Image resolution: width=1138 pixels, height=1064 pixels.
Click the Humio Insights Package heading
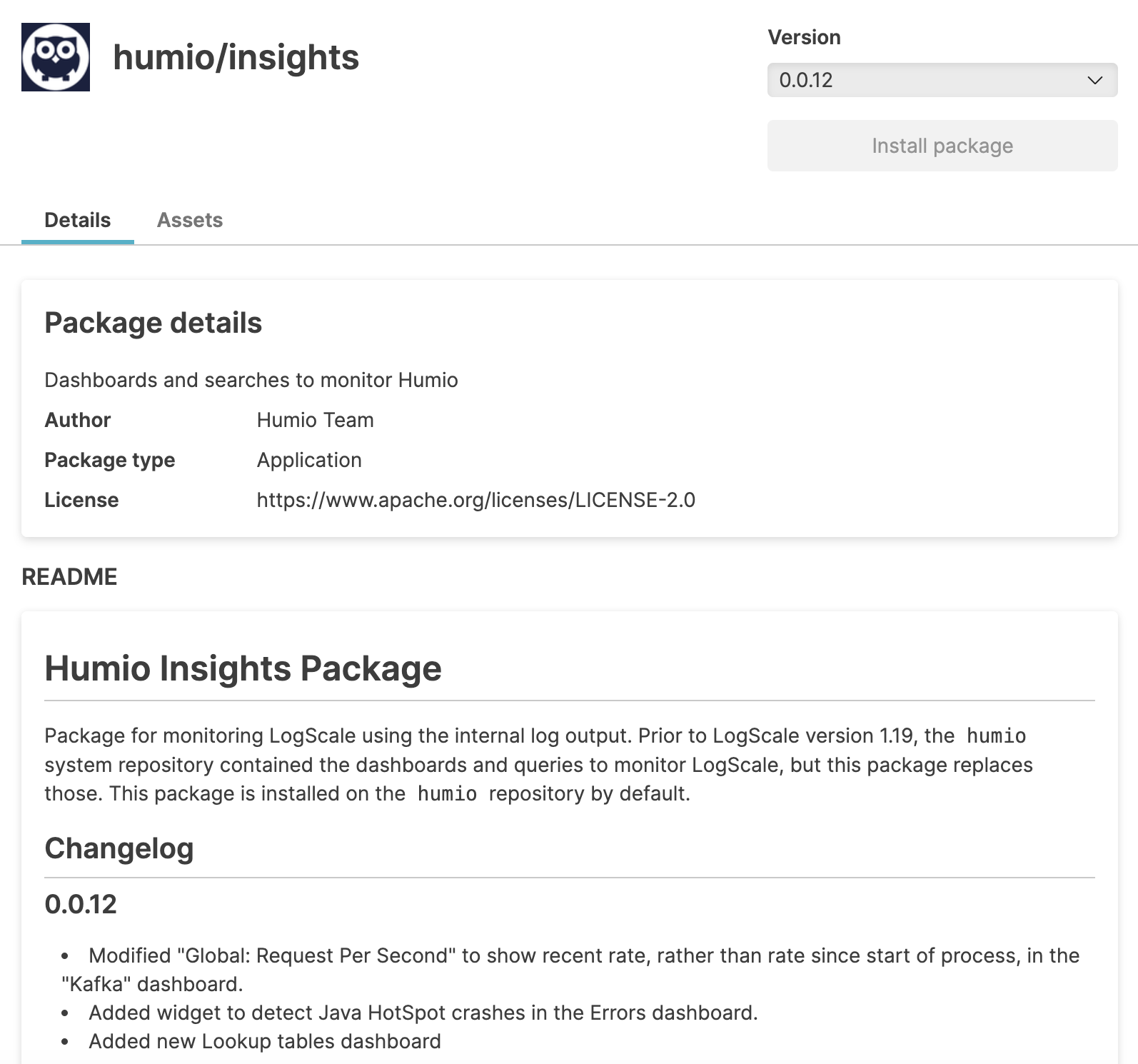tap(243, 668)
